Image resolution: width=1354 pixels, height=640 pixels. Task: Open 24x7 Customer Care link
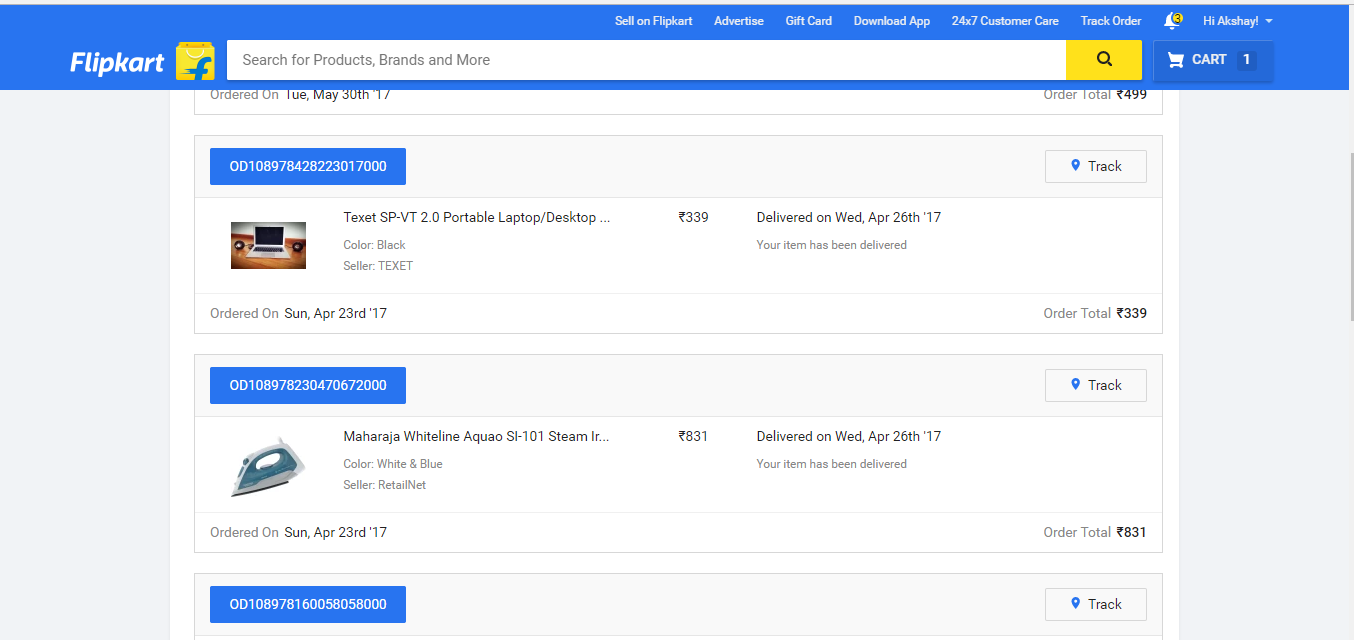[x=1005, y=21]
